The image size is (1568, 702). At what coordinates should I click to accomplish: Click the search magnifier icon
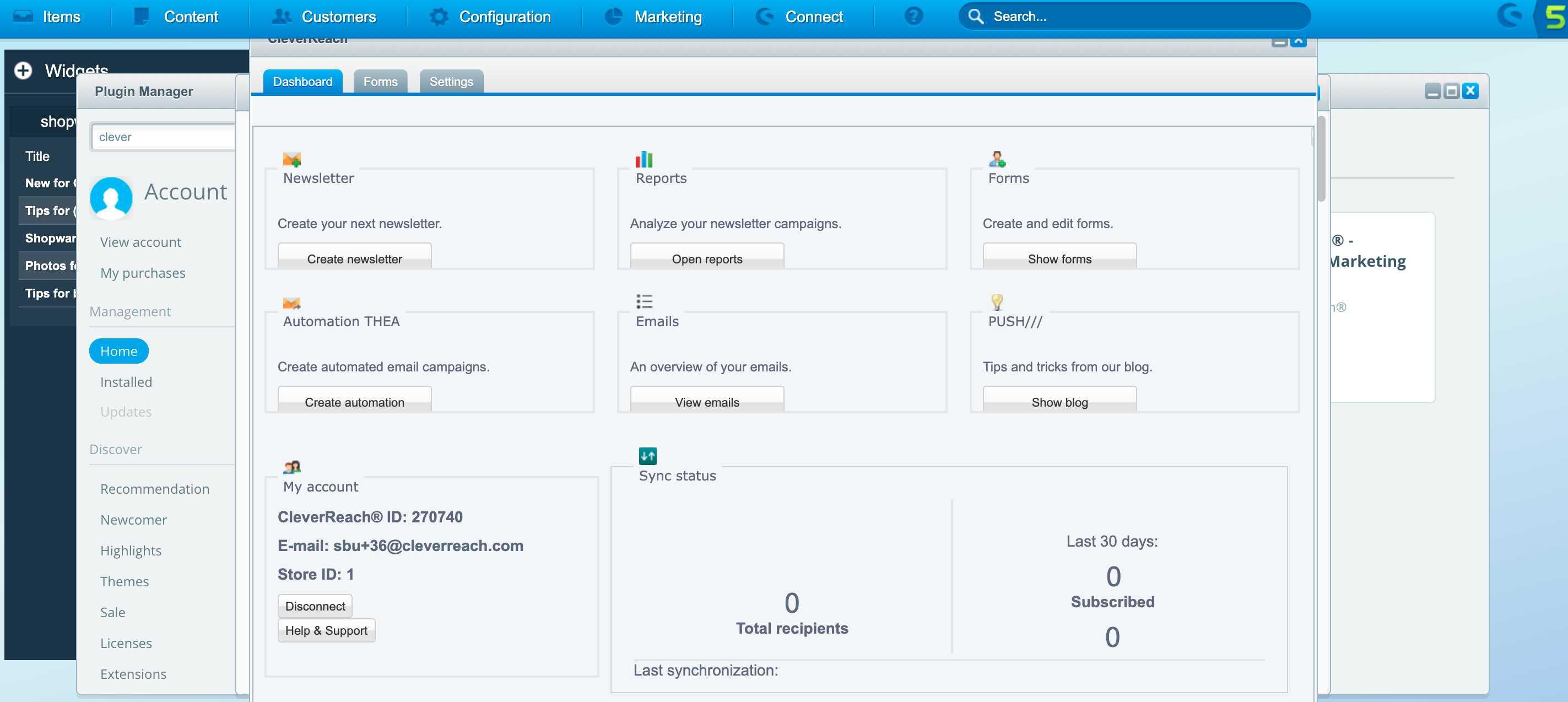(x=976, y=17)
